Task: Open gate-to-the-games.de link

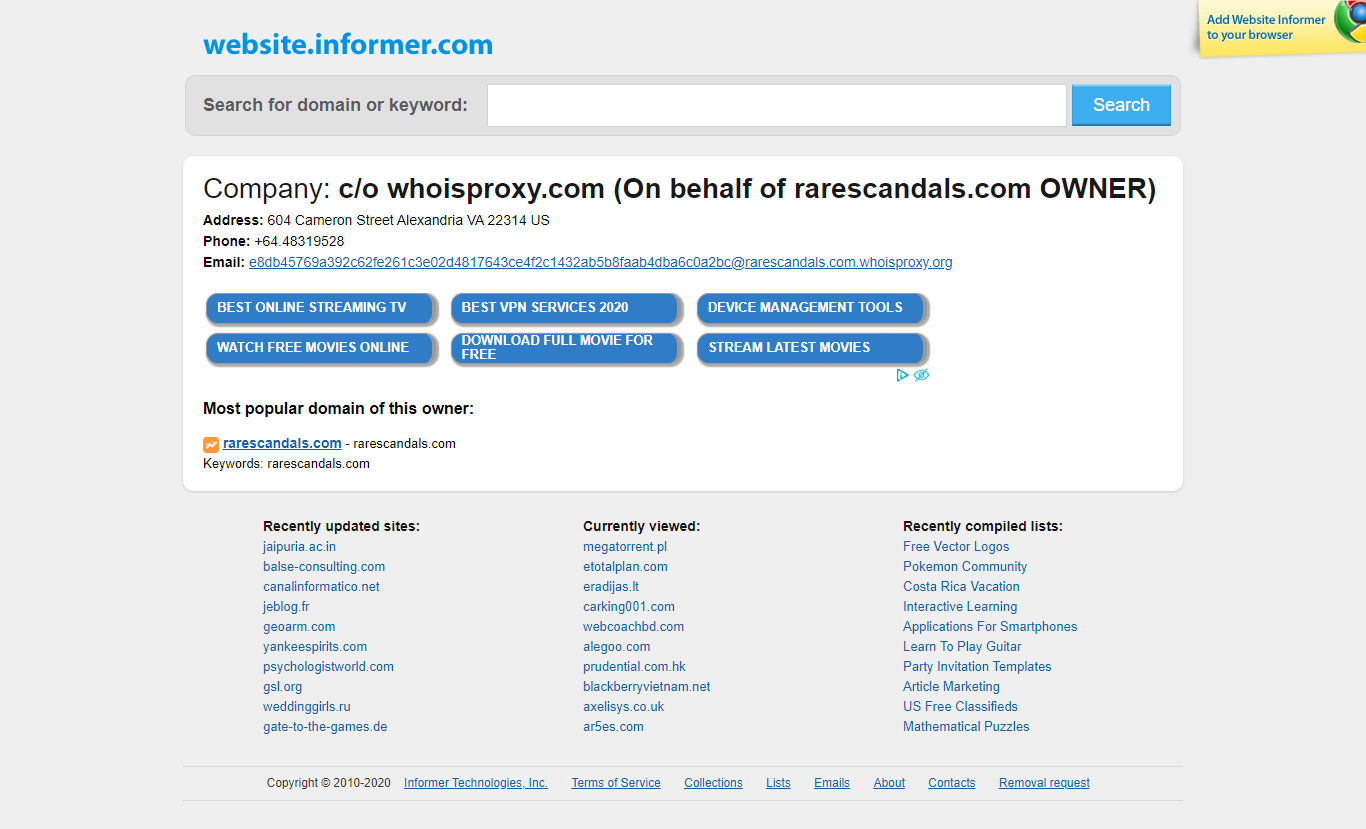Action: tap(325, 727)
